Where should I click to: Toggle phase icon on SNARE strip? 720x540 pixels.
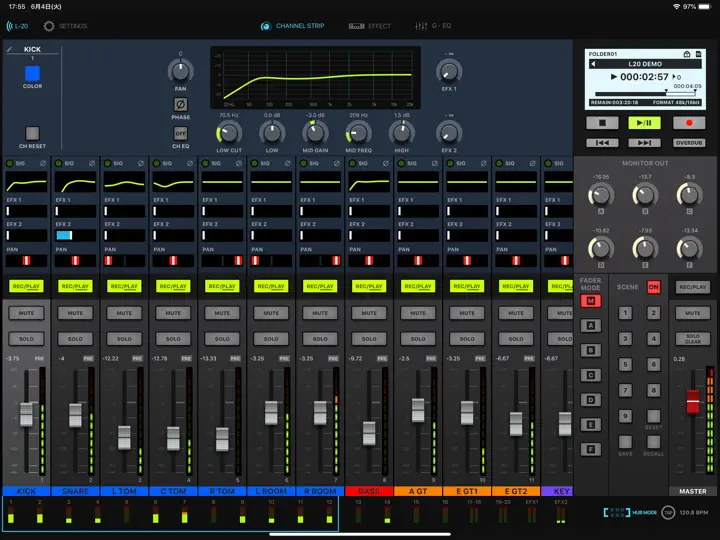coord(92,163)
